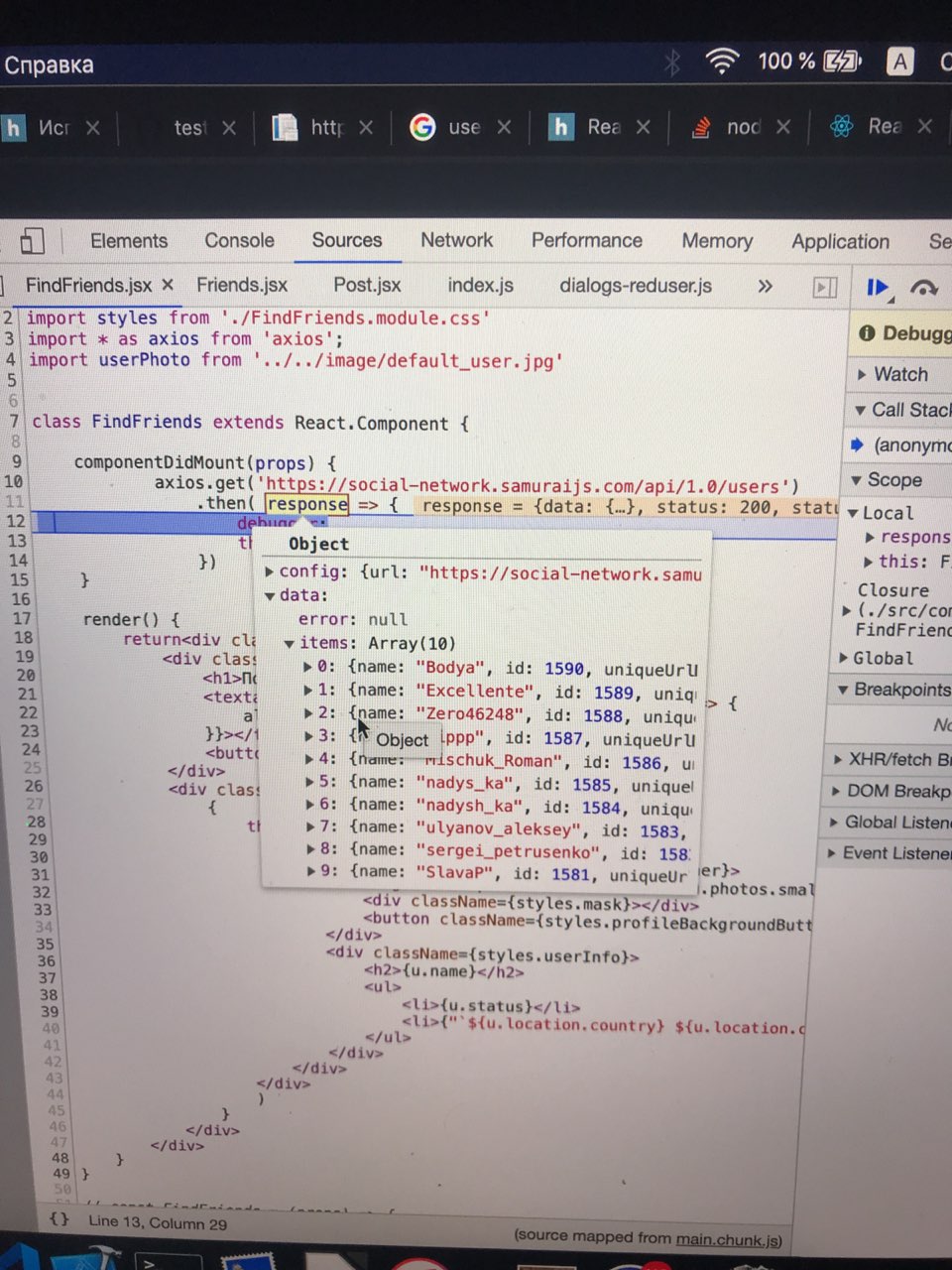This screenshot has height=1270, width=952.
Task: Close the 'test' browser tab
Action: 228,127
